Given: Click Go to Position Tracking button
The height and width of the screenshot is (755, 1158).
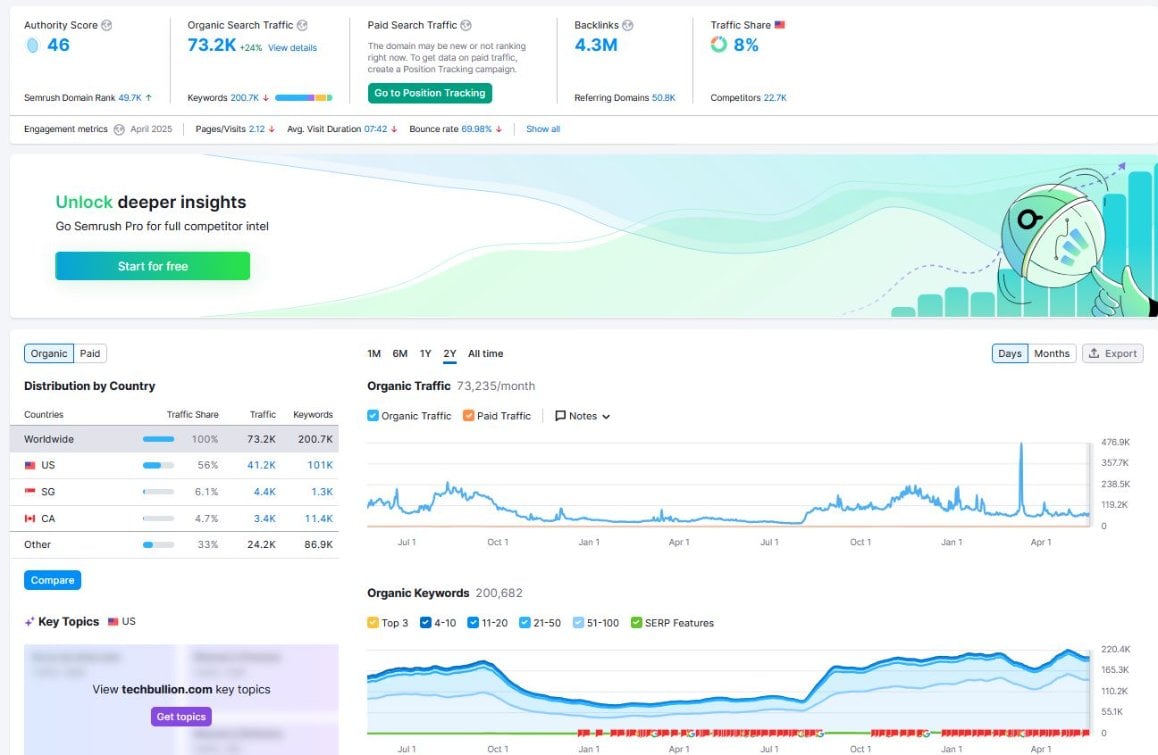Looking at the screenshot, I should pos(430,93).
